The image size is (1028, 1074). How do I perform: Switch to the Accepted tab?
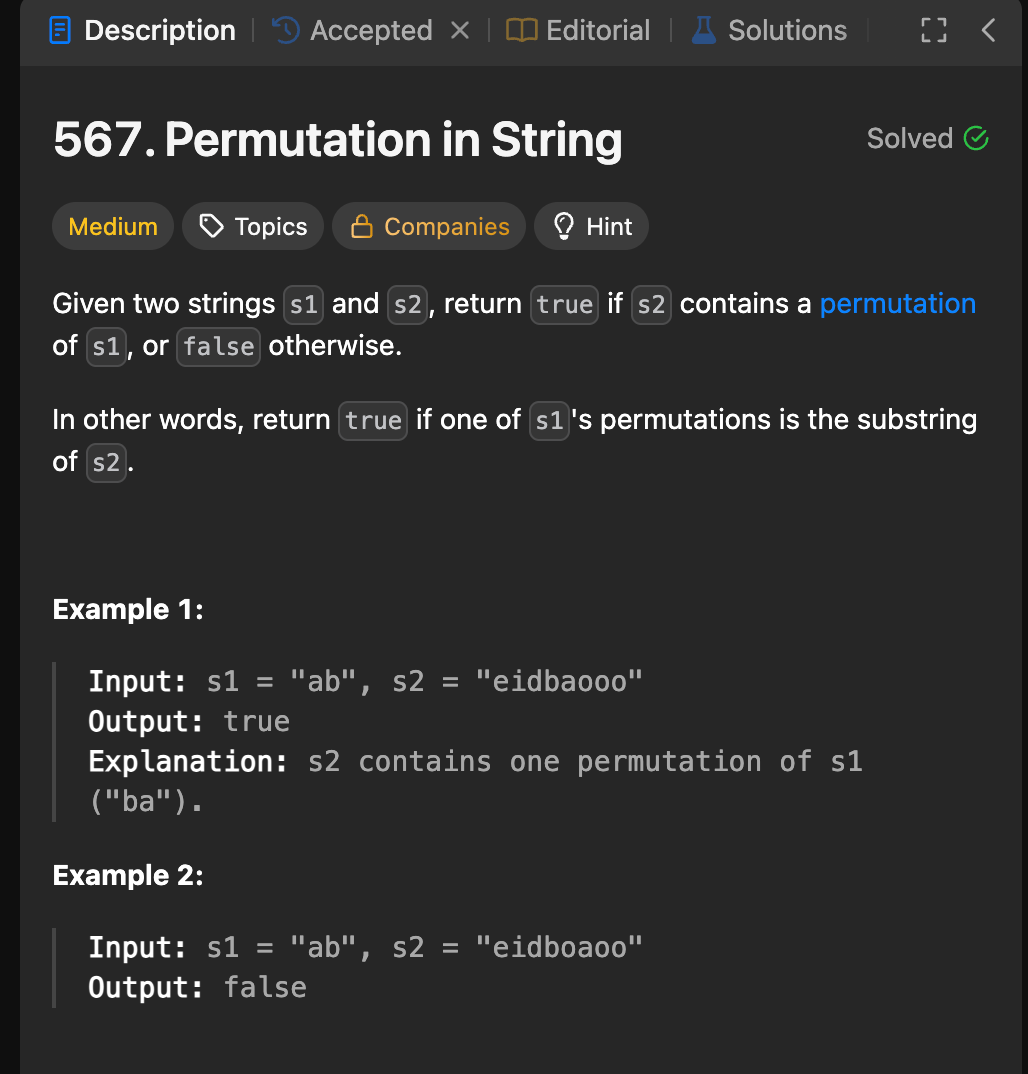click(x=353, y=31)
